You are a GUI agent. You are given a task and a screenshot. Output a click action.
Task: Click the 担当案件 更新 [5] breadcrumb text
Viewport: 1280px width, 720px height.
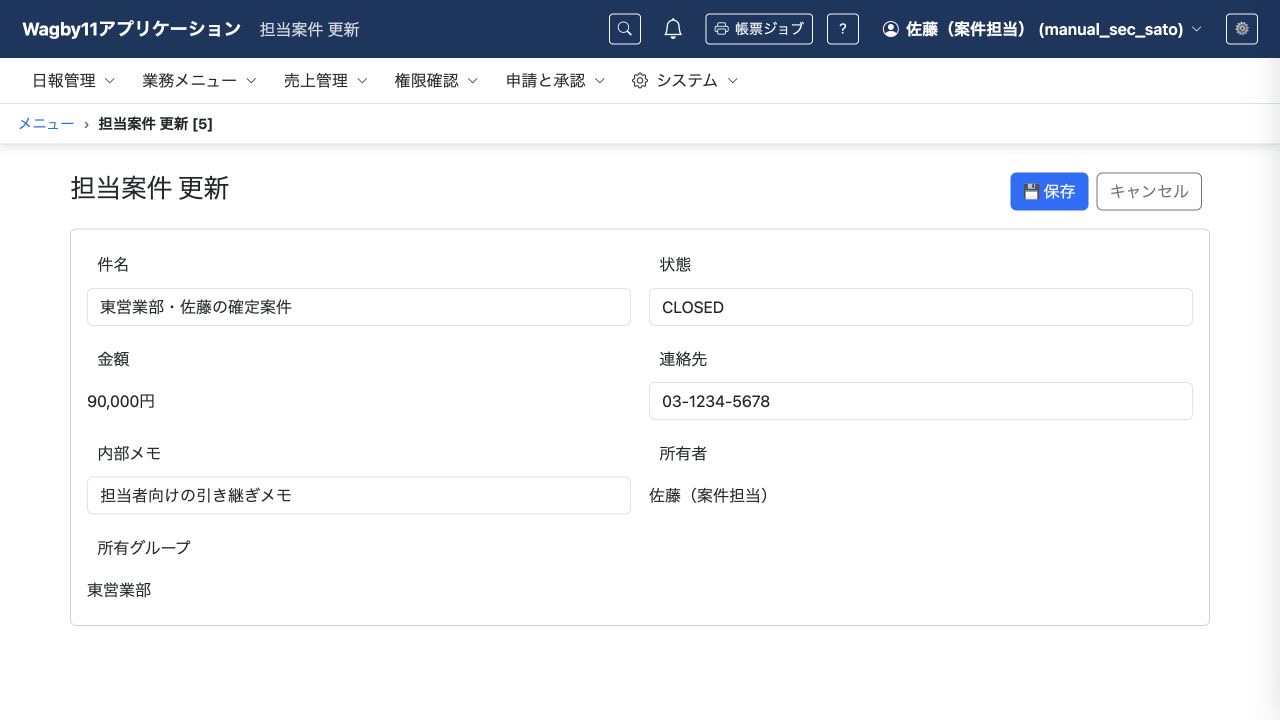(155, 124)
